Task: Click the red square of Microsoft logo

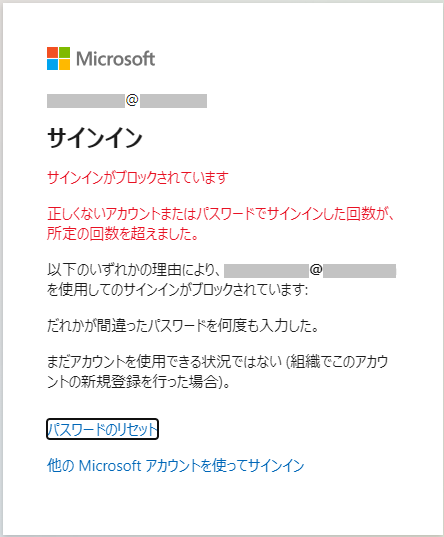Action: coord(52,52)
